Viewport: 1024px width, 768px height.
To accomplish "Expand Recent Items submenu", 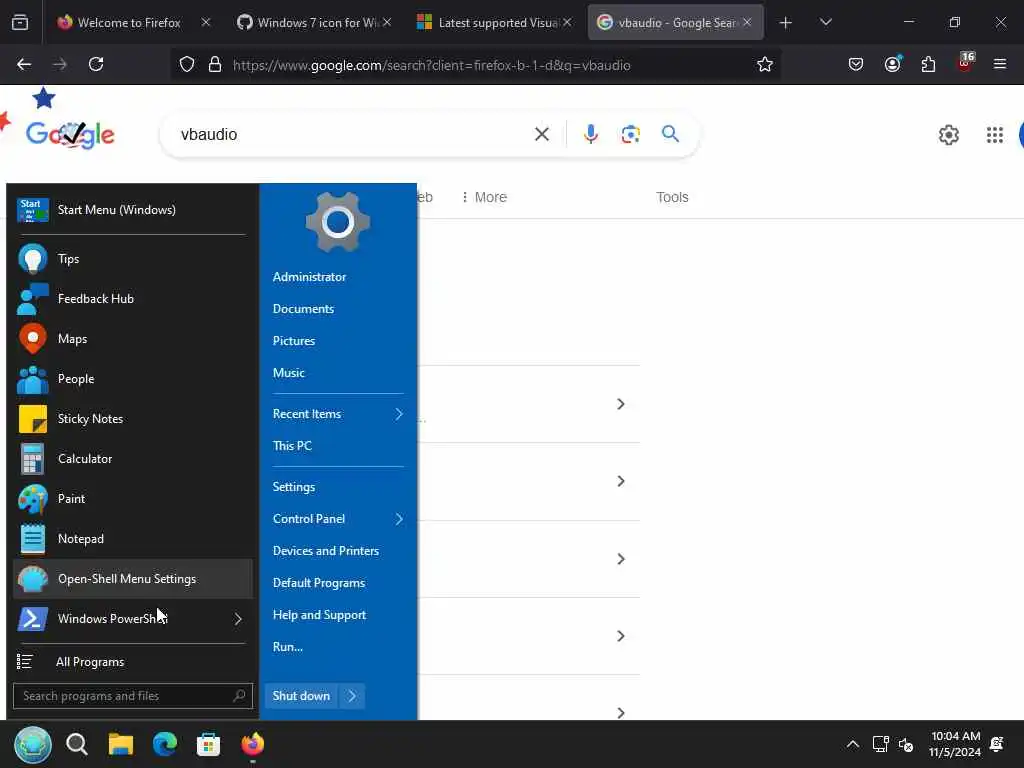I will tap(398, 414).
